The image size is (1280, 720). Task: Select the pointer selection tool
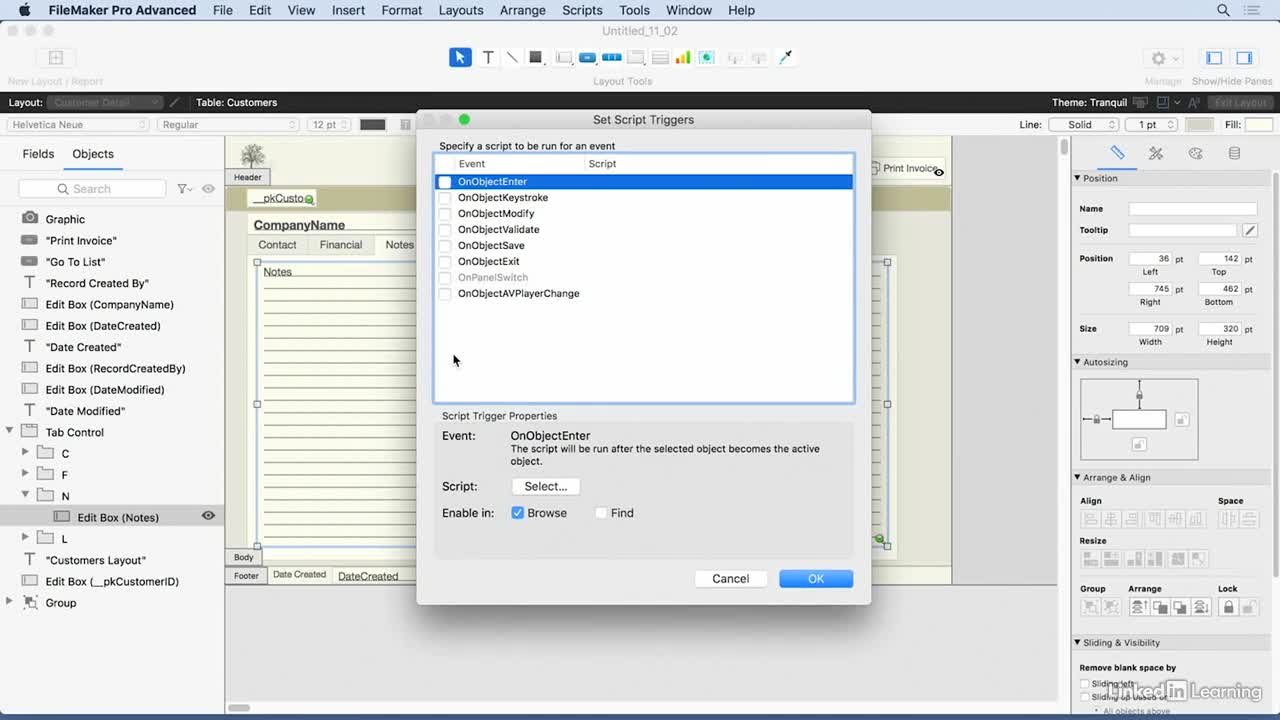point(460,58)
